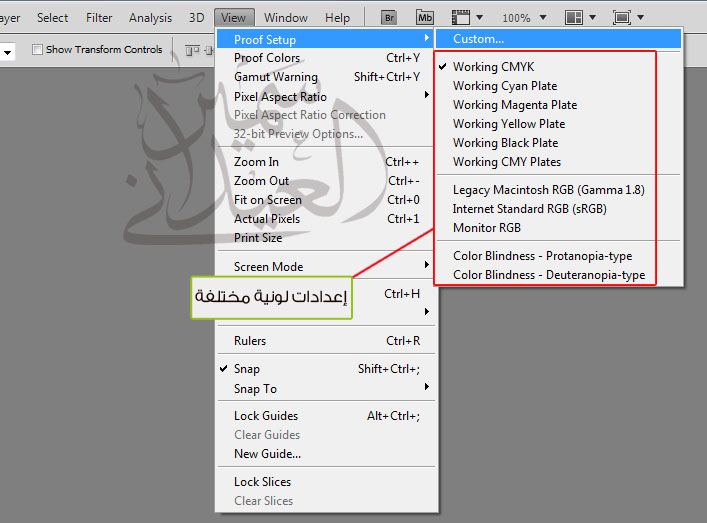Image resolution: width=707 pixels, height=523 pixels.
Task: Expand the Snap To submenu
Action: click(255, 388)
